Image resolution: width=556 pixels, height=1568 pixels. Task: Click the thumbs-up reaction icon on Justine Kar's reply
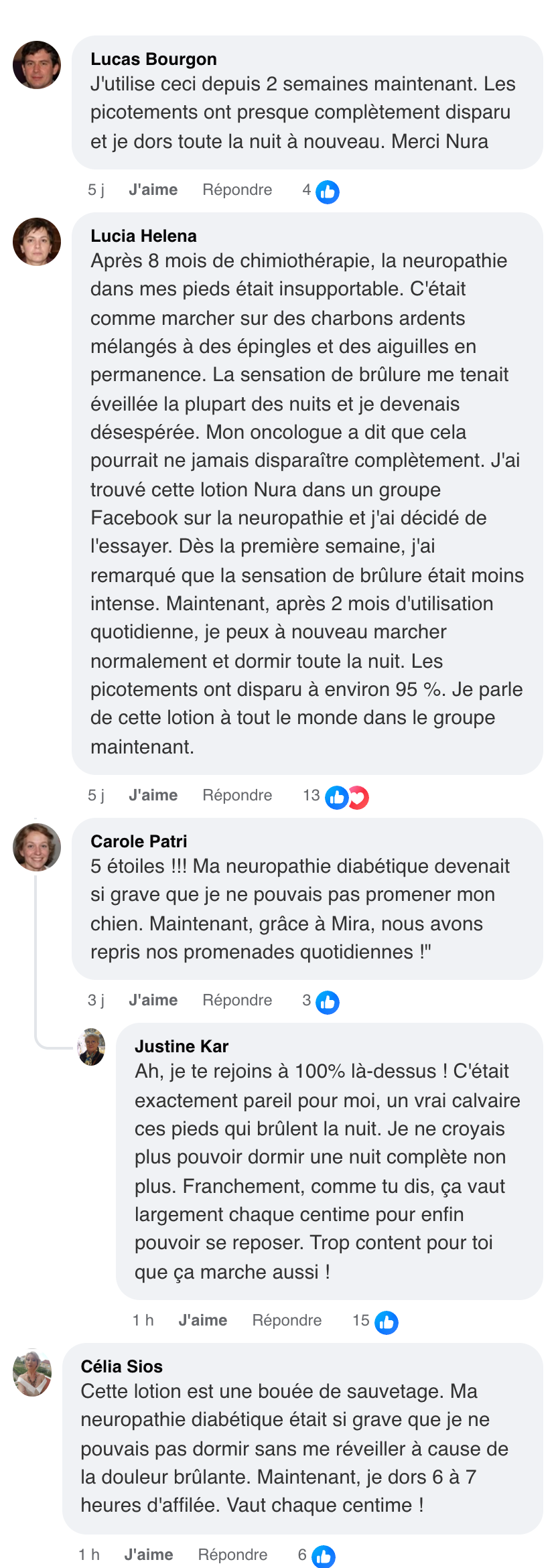387,1322
